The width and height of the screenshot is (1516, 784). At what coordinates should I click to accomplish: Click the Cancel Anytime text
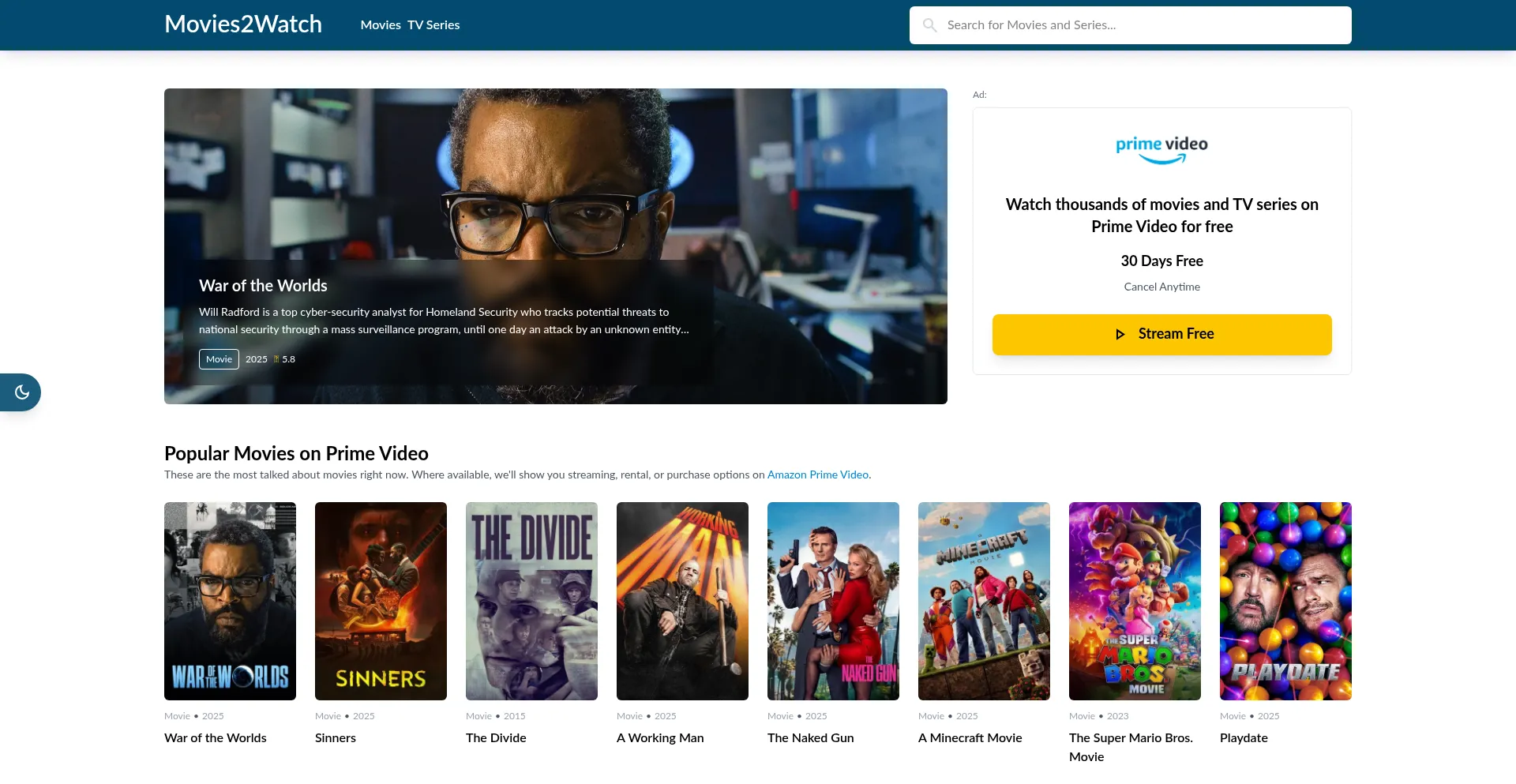[1161, 287]
